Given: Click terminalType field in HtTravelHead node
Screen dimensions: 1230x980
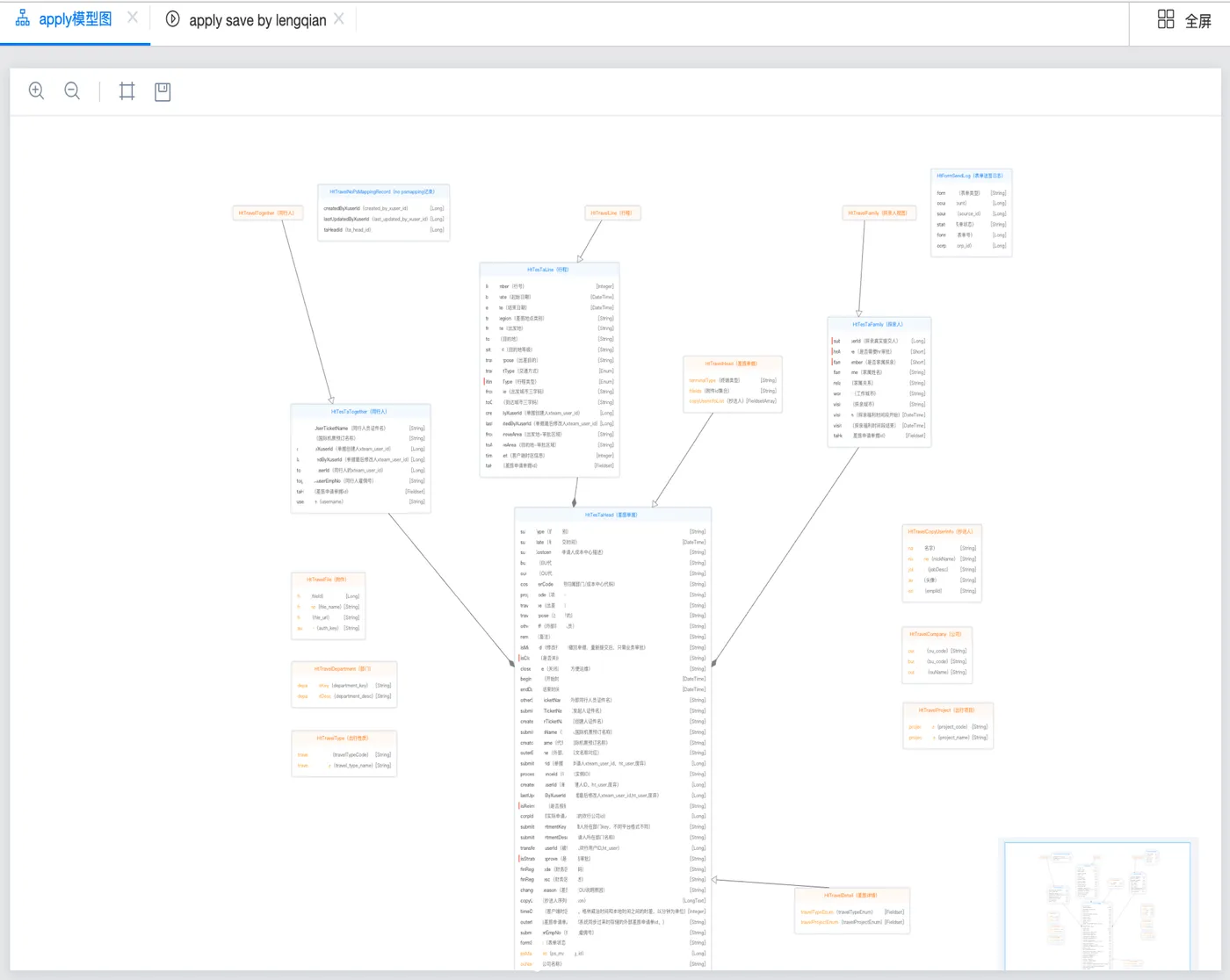Looking at the screenshot, I should pos(733,380).
